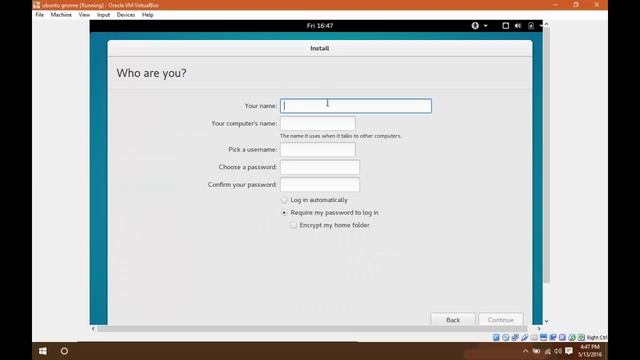The height and width of the screenshot is (360, 640).
Task: Minimize the VirtualBox window
Action: (556, 5)
